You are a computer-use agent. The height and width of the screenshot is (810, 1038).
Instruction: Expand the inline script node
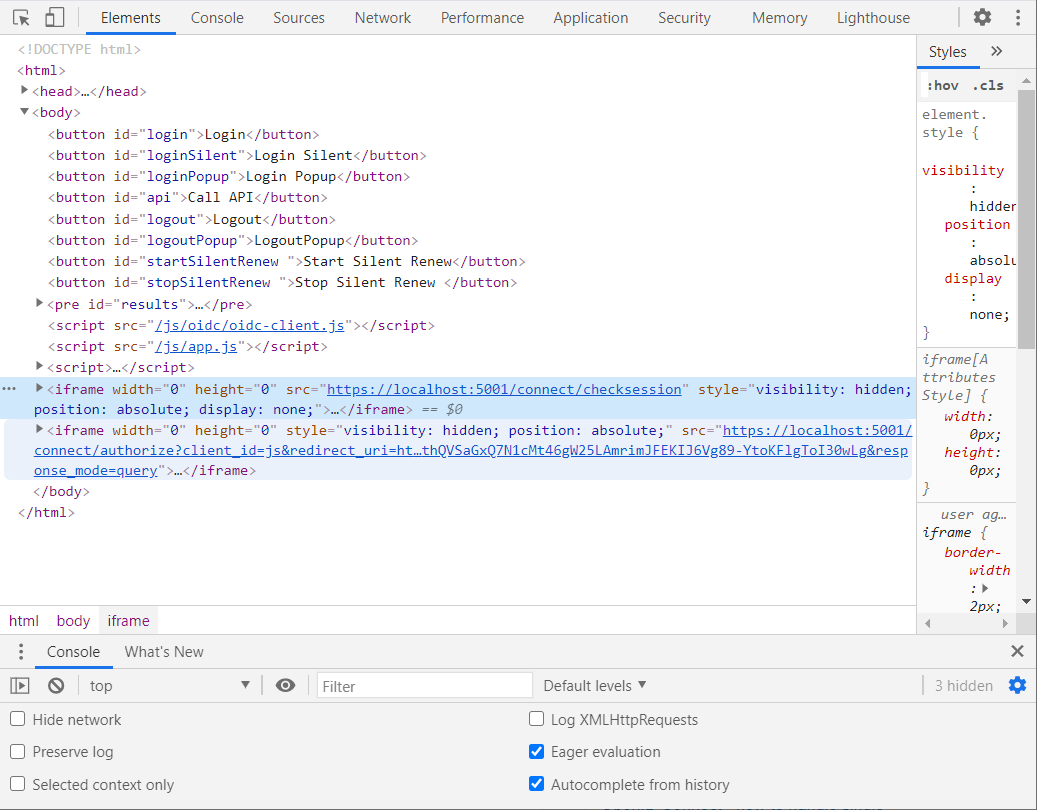40,366
